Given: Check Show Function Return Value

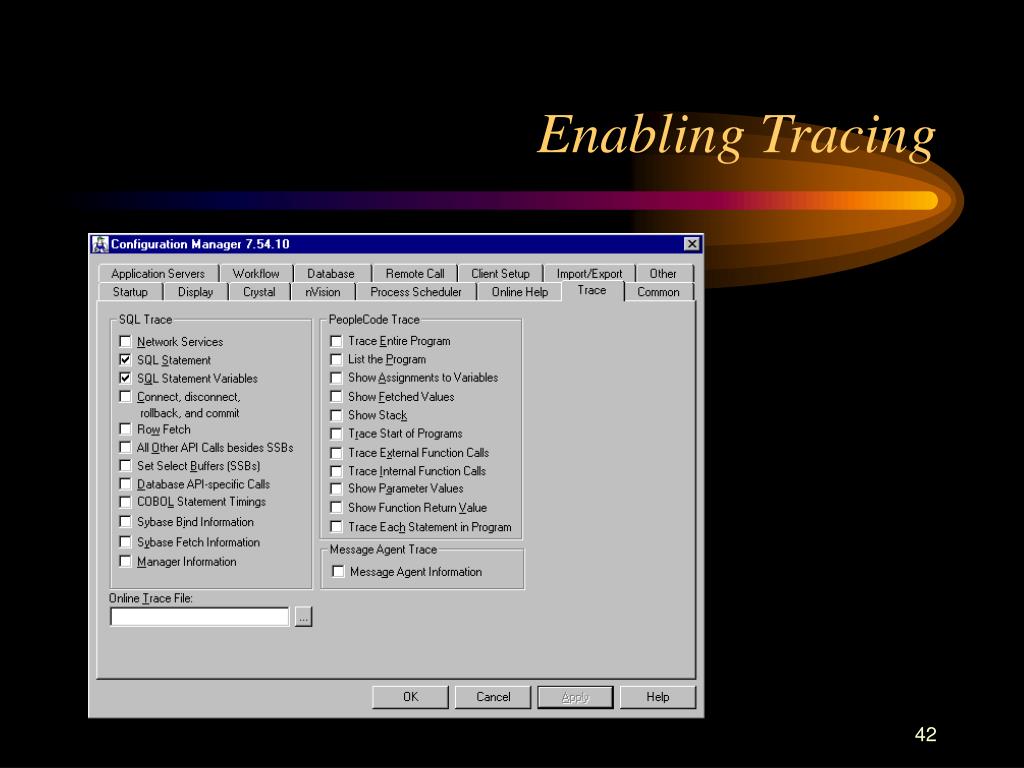Looking at the screenshot, I should coord(336,507).
